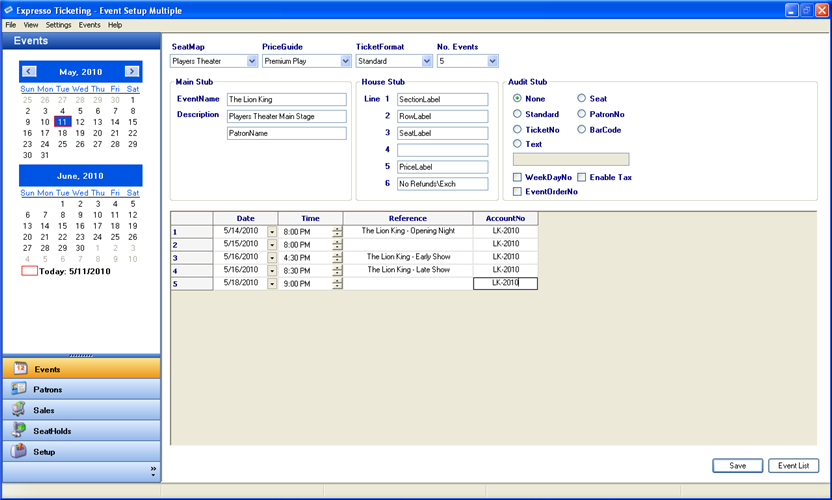Select the None audit stub option

click(517, 98)
